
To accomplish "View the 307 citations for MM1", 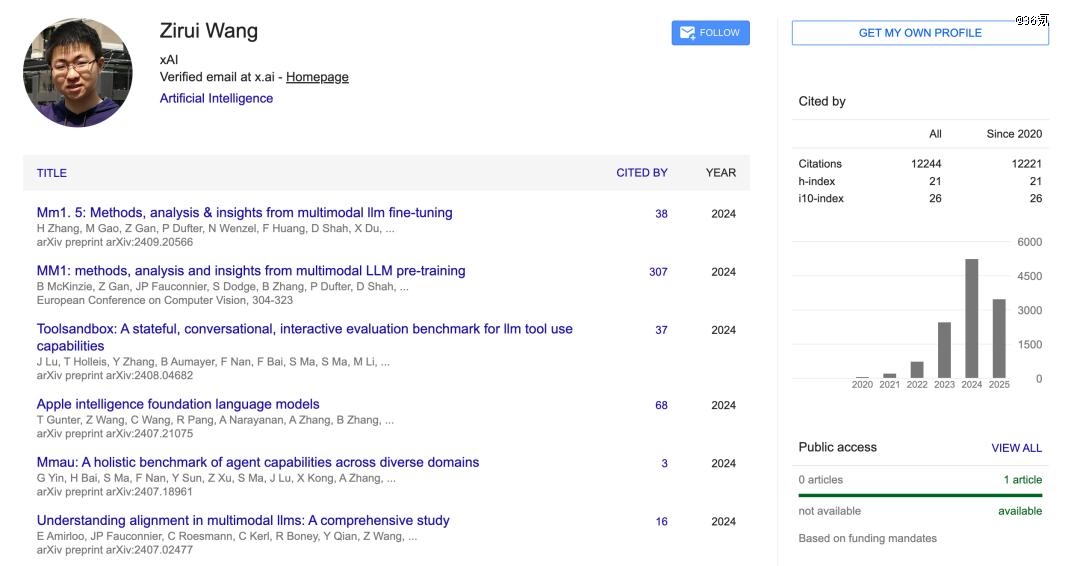I will [658, 272].
